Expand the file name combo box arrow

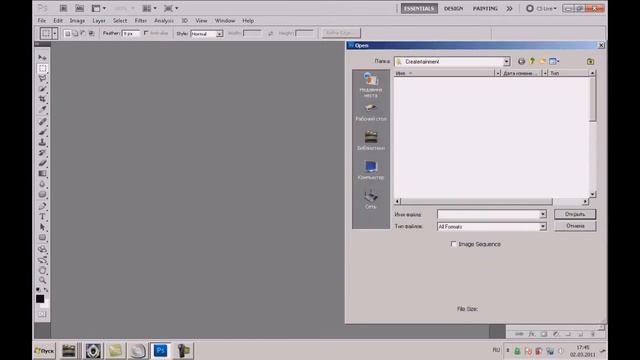(542, 214)
